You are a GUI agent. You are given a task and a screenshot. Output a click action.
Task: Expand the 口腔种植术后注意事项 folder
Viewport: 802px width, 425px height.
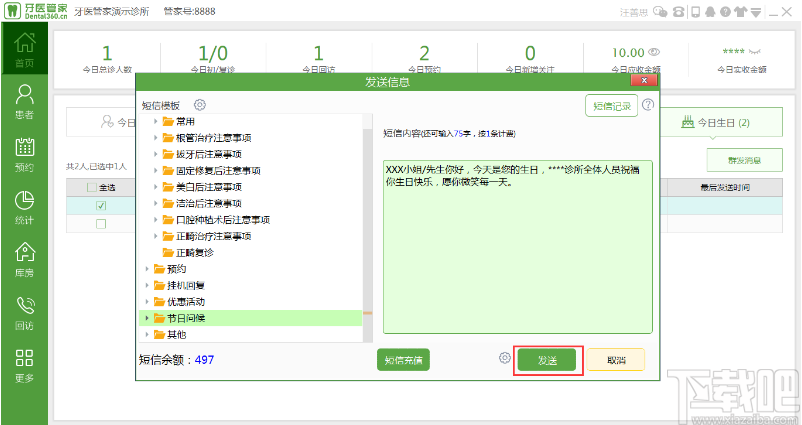(155, 219)
